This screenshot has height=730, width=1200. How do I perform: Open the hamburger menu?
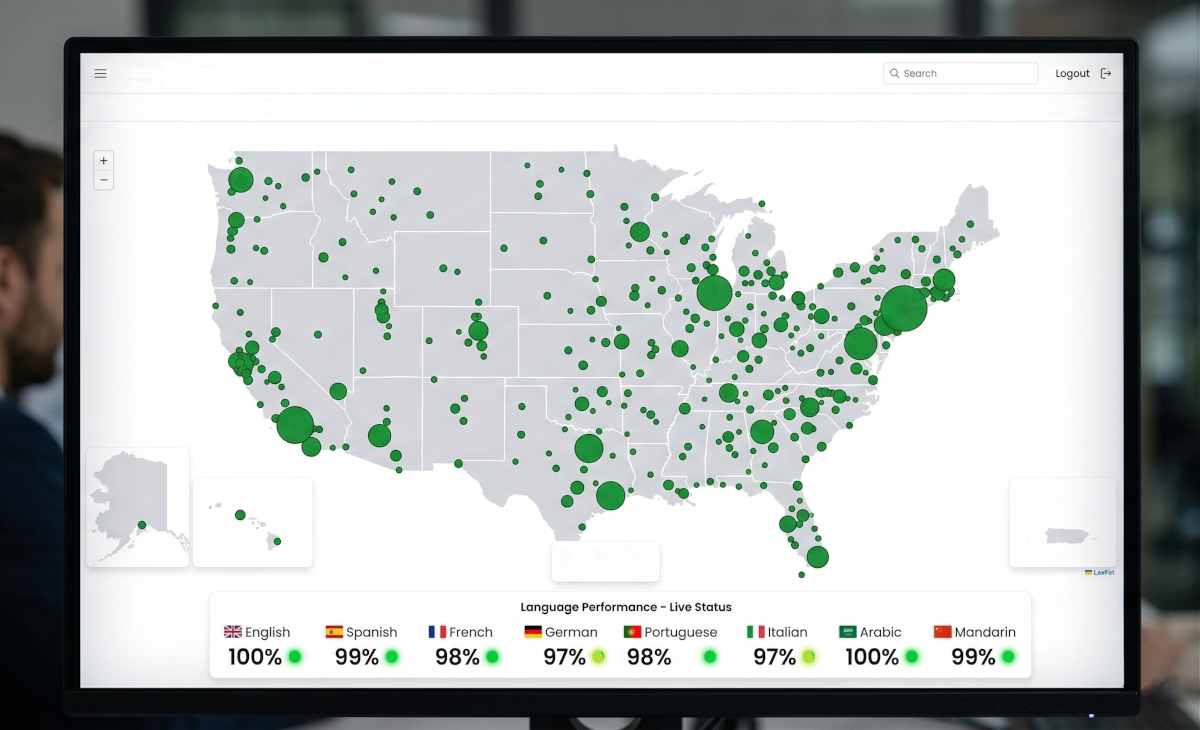[100, 73]
